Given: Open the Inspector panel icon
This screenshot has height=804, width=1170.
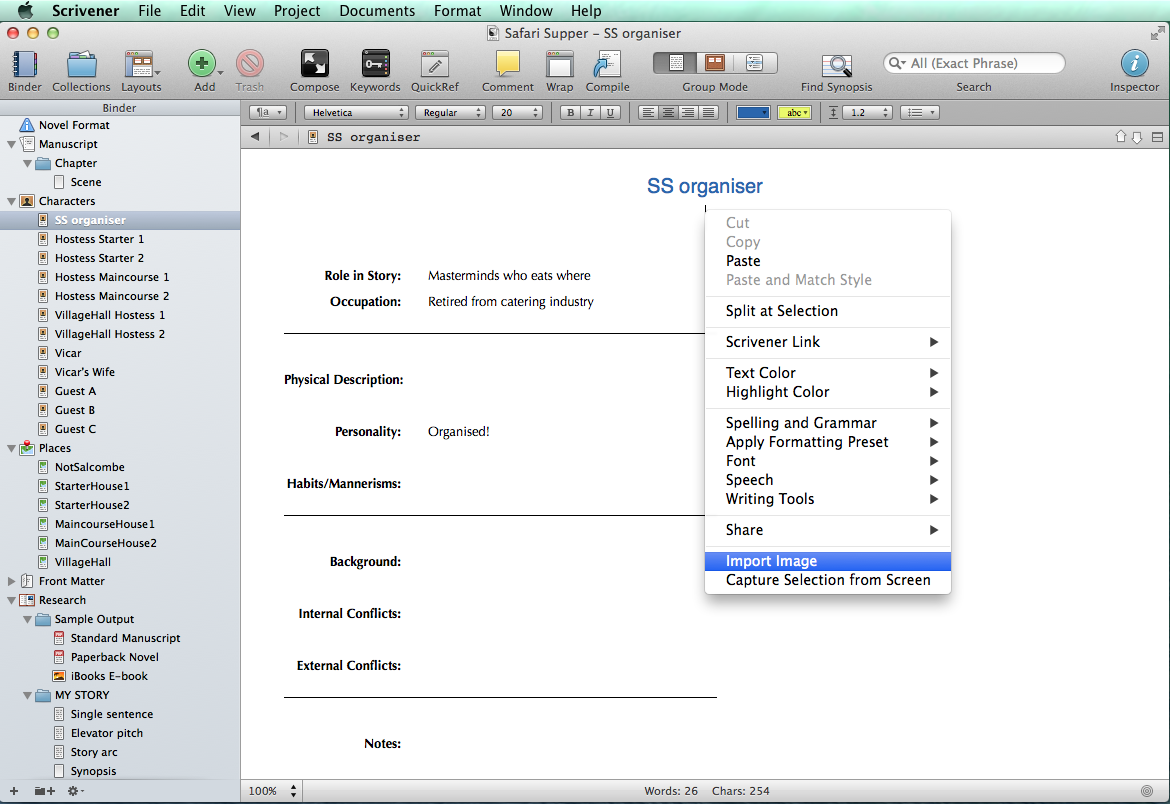Looking at the screenshot, I should [1134, 63].
